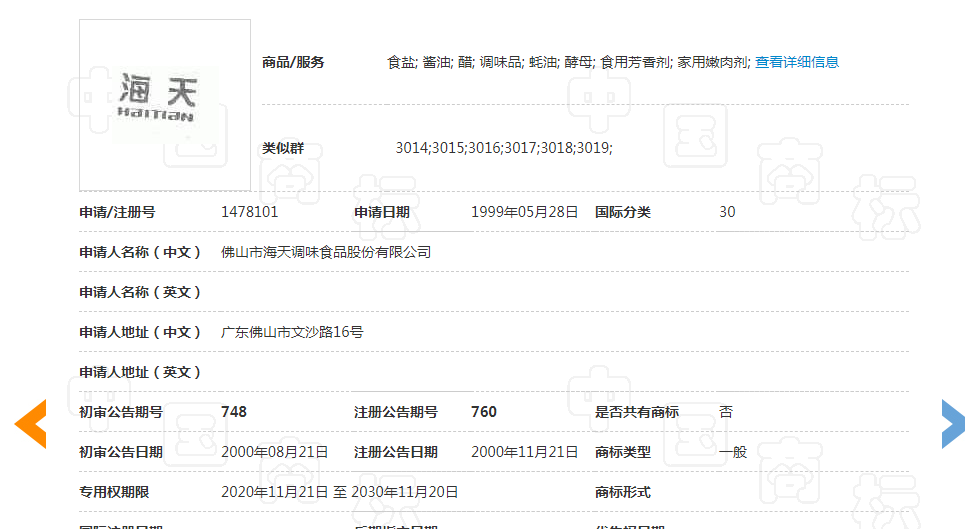The height and width of the screenshot is (529, 965).
Task: Go to next trademark with blue right arrow
Action: 953,424
